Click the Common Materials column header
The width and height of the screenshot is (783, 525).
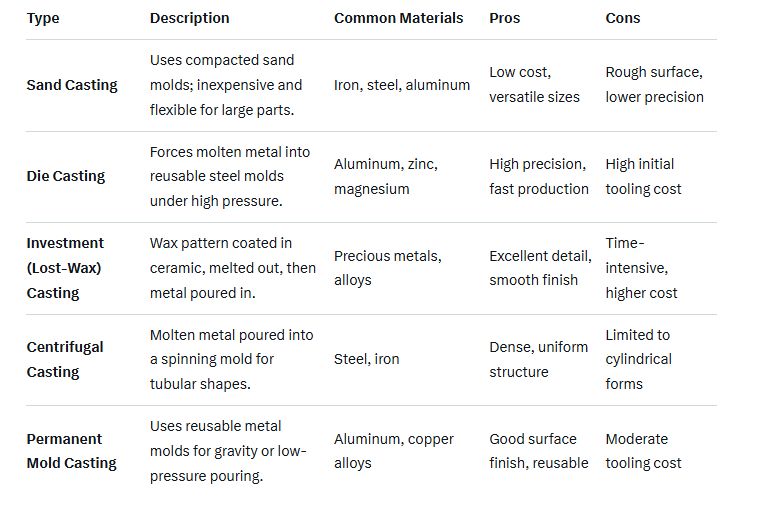pyautogui.click(x=398, y=18)
